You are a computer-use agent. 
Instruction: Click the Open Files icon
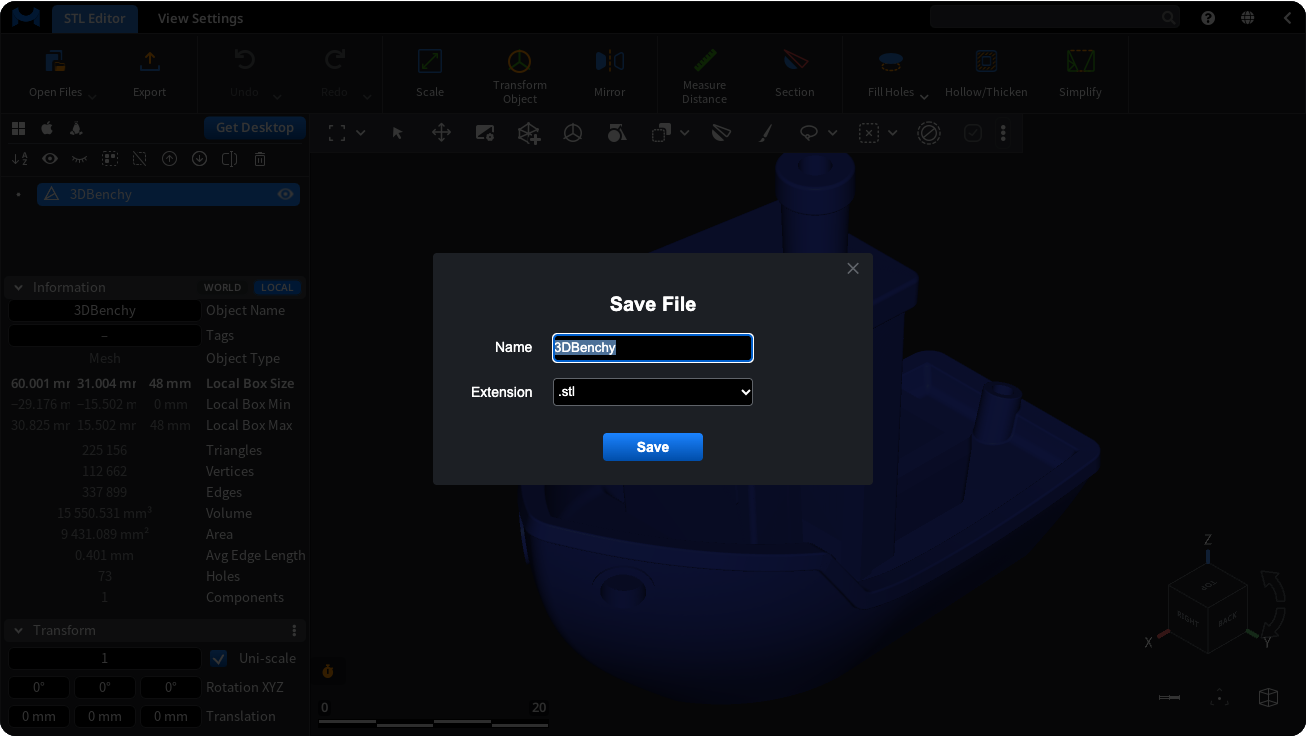click(56, 62)
